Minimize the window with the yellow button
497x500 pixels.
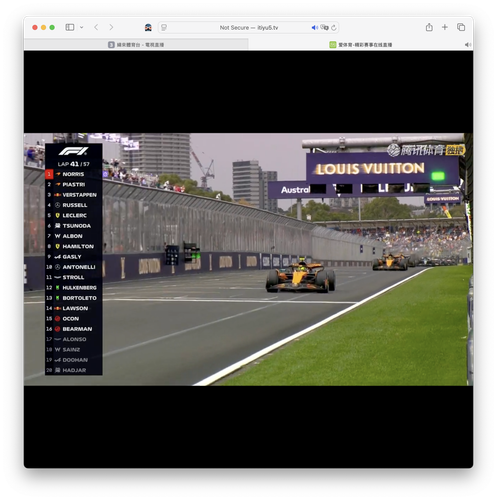pos(43,27)
